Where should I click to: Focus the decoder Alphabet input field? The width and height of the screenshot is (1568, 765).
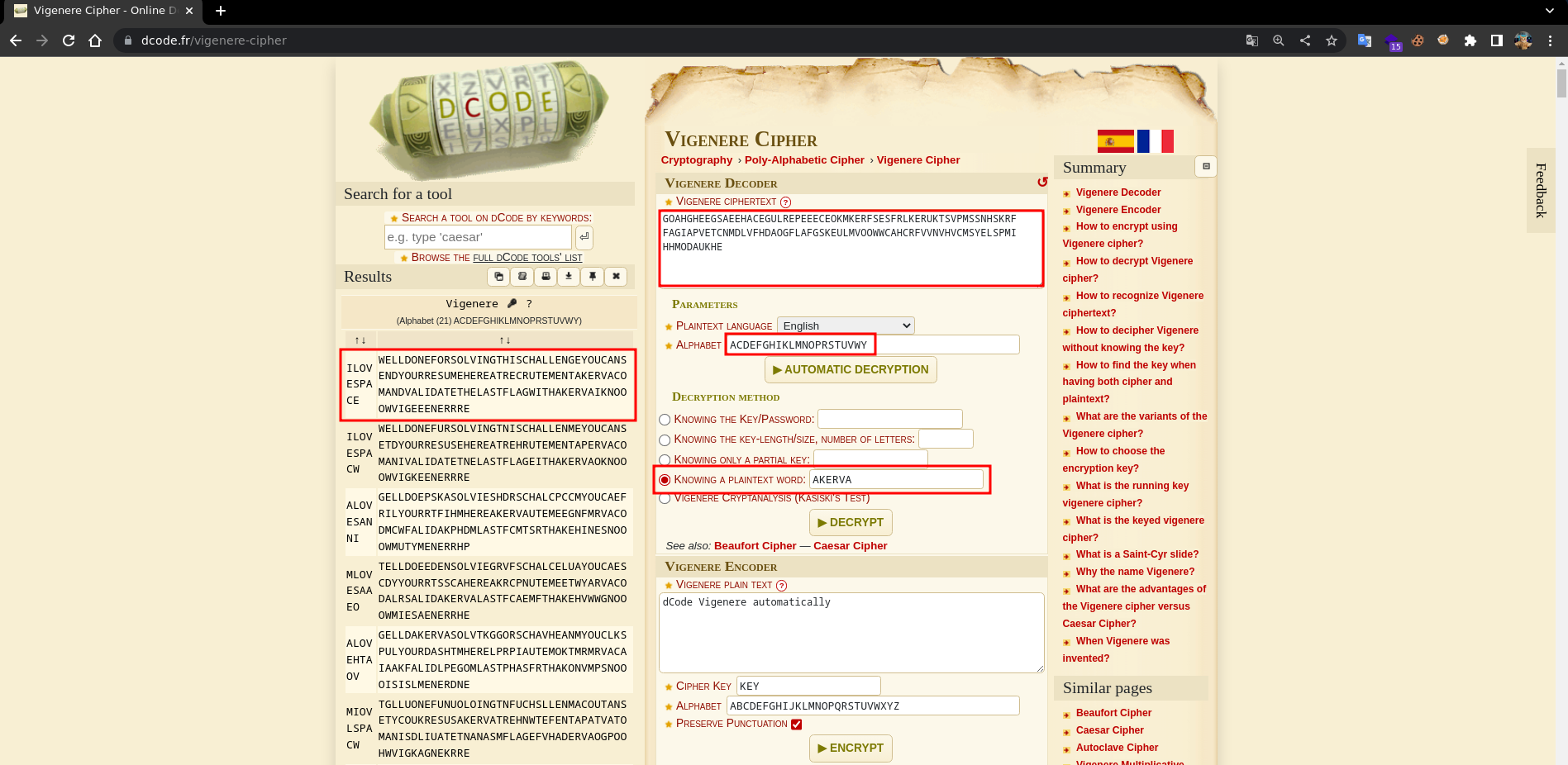pyautogui.click(x=872, y=345)
